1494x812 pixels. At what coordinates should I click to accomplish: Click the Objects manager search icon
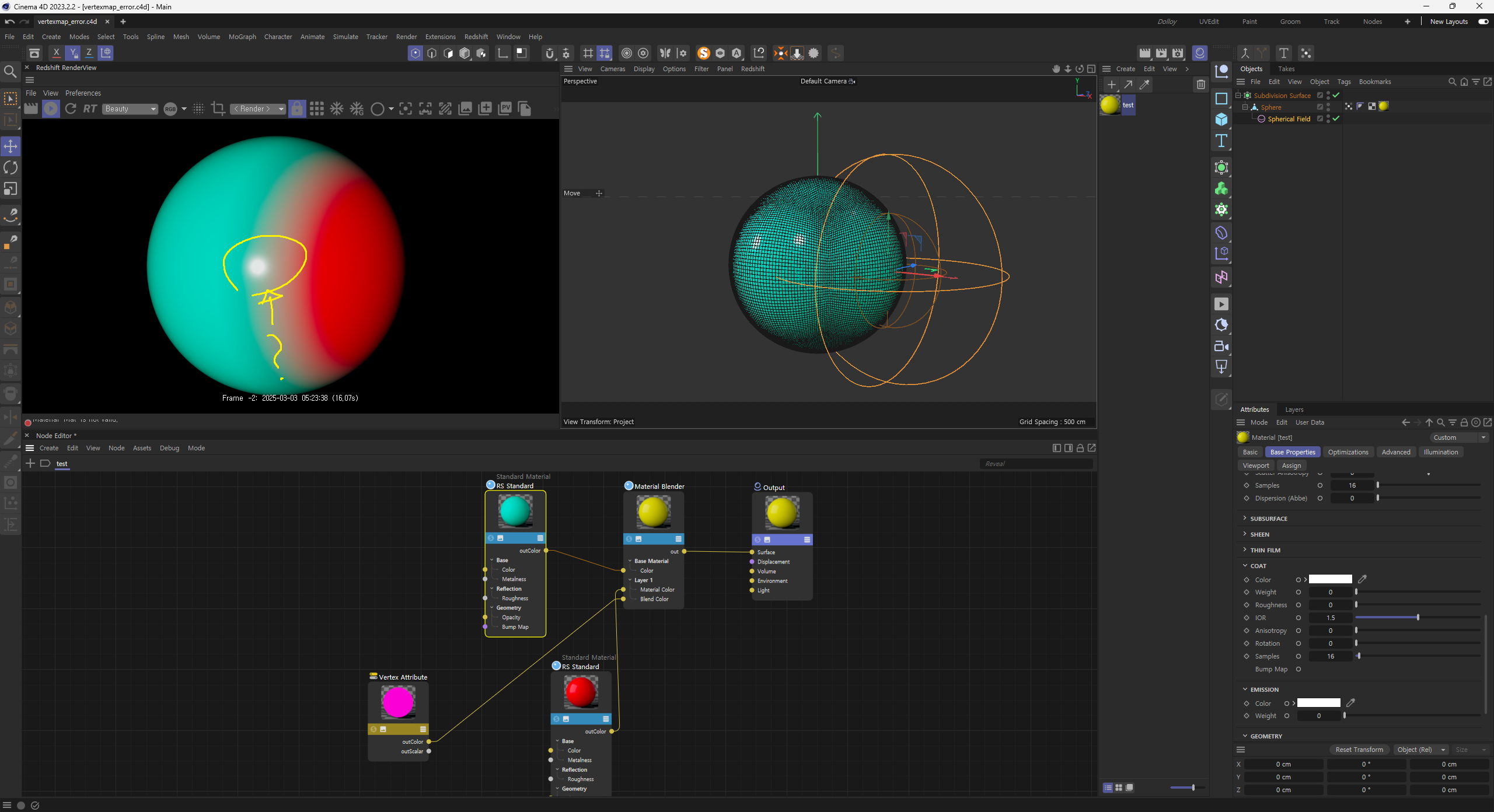coord(1453,82)
